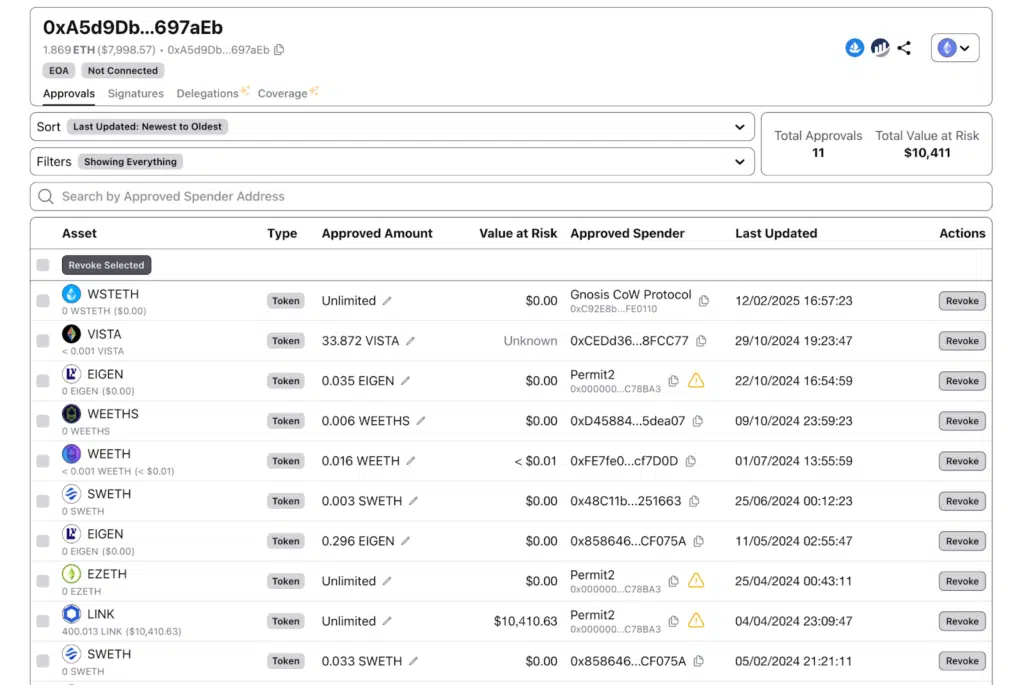Screen dimensions: 1024x685
Task: Switch to the Signatures tab
Action: point(135,93)
